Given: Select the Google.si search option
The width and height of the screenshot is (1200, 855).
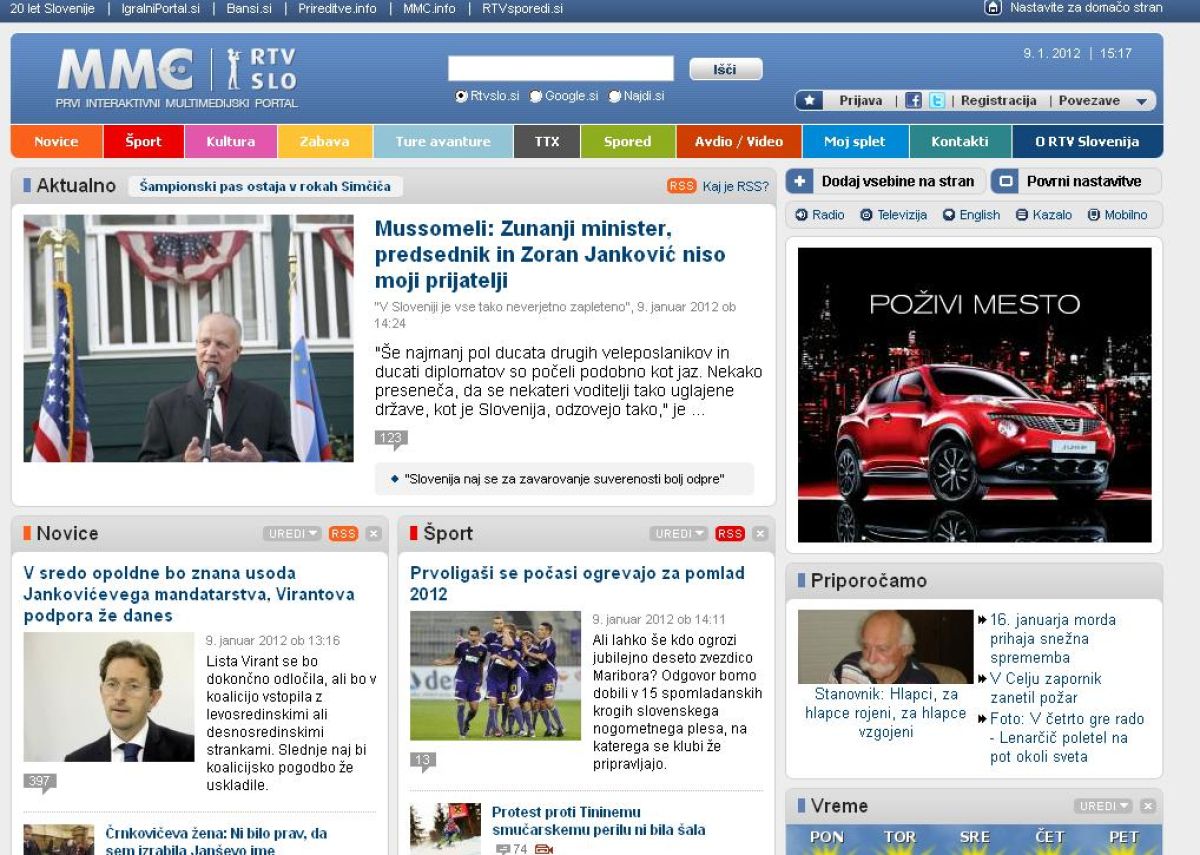Looking at the screenshot, I should (536, 97).
